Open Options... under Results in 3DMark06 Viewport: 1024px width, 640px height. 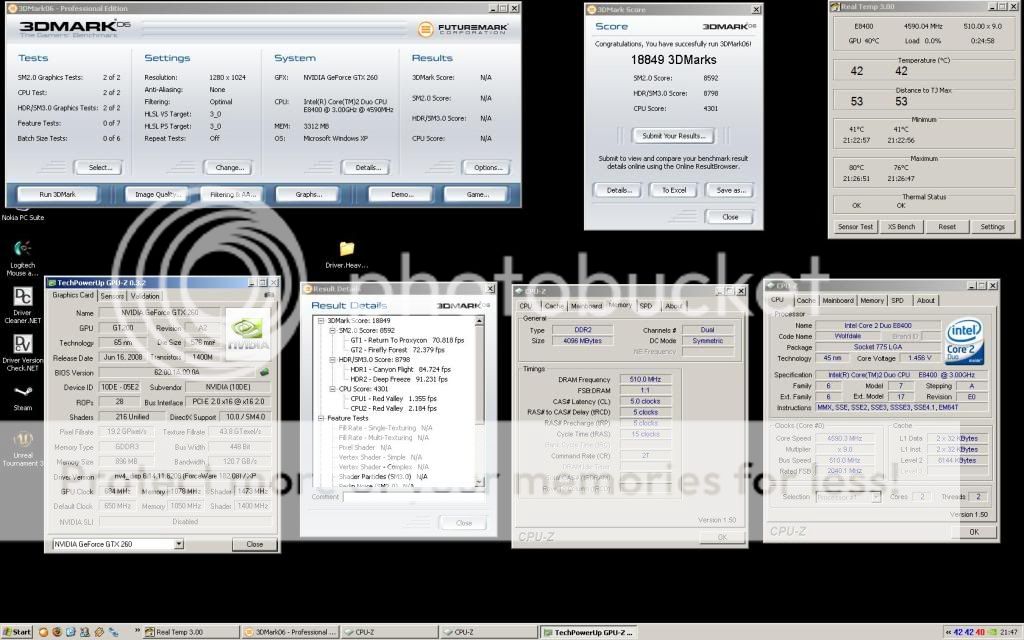(487, 168)
